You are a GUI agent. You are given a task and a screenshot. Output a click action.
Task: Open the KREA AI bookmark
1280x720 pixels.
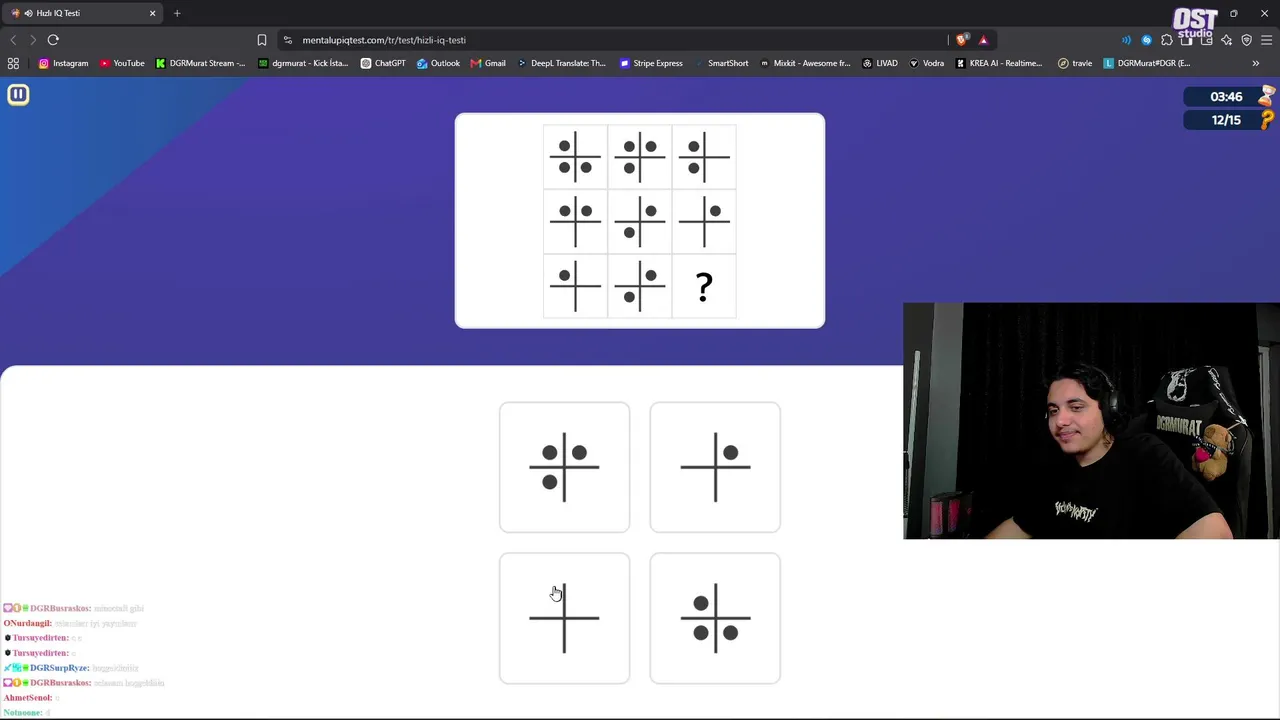[999, 63]
